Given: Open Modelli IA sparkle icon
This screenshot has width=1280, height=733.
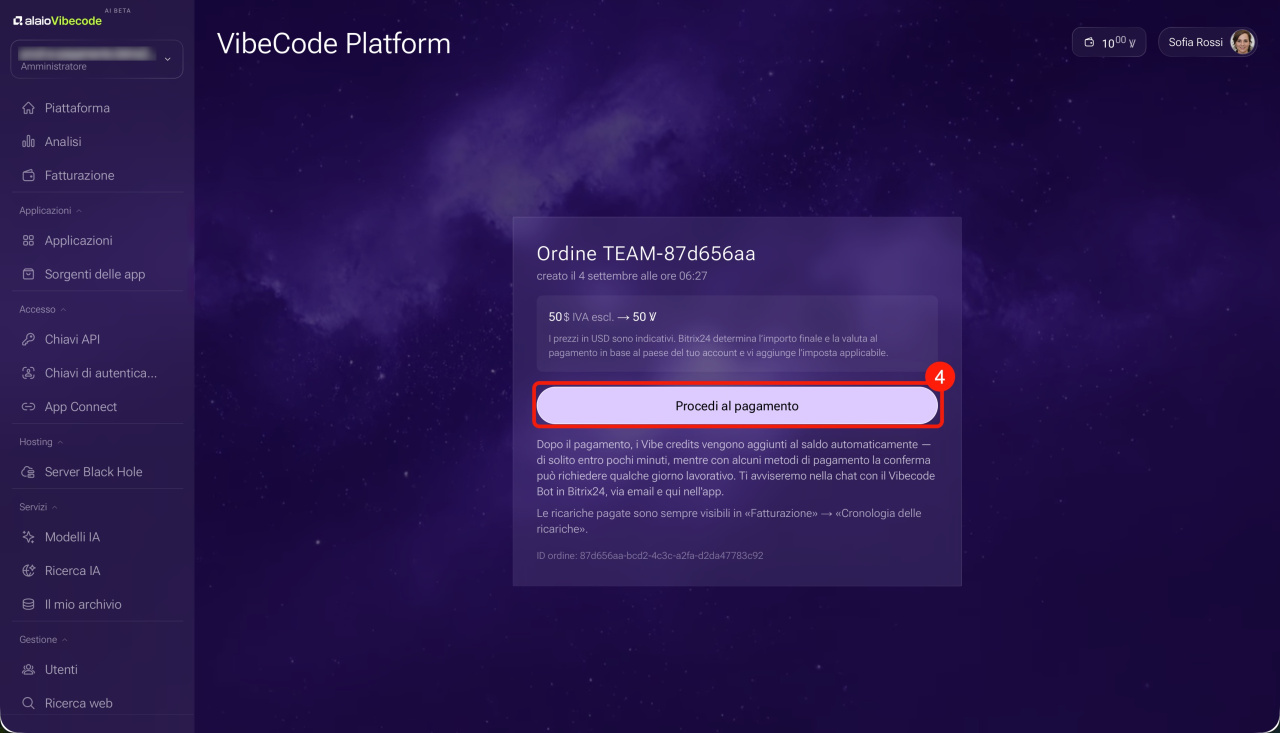Looking at the screenshot, I should 28,537.
